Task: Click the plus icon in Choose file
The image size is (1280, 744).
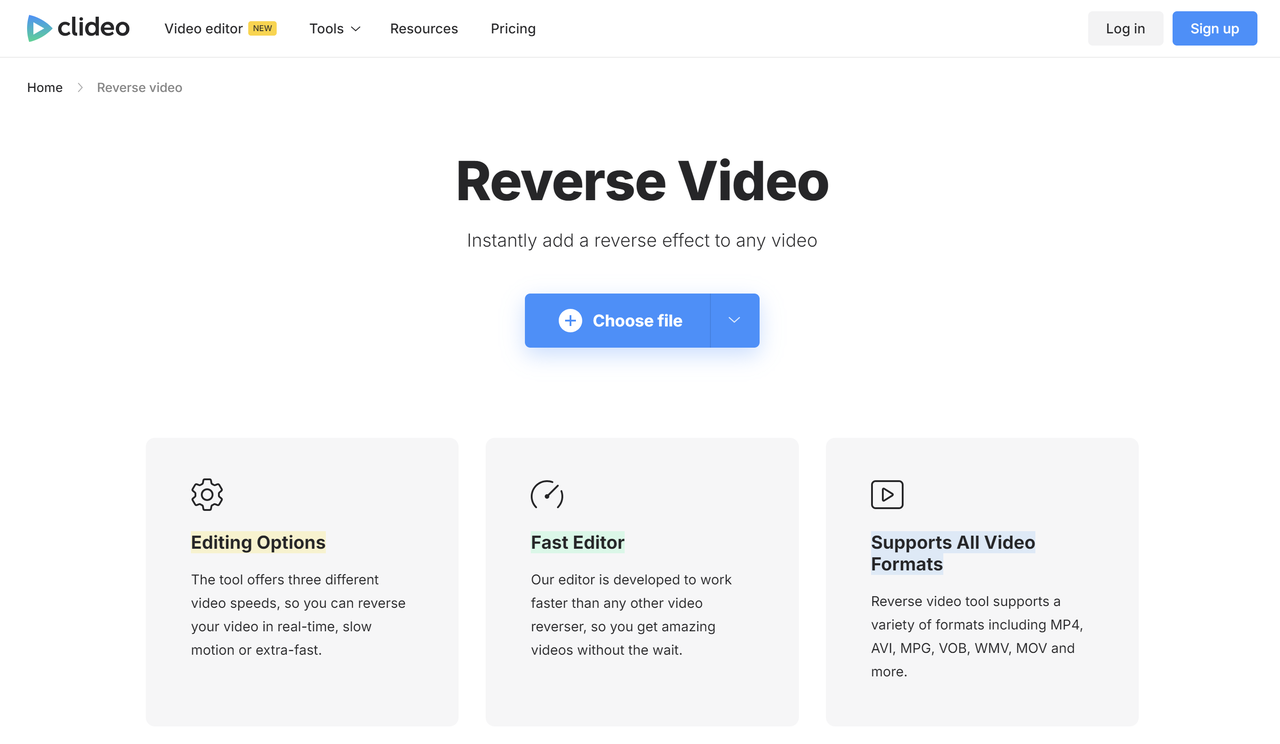Action: point(570,320)
